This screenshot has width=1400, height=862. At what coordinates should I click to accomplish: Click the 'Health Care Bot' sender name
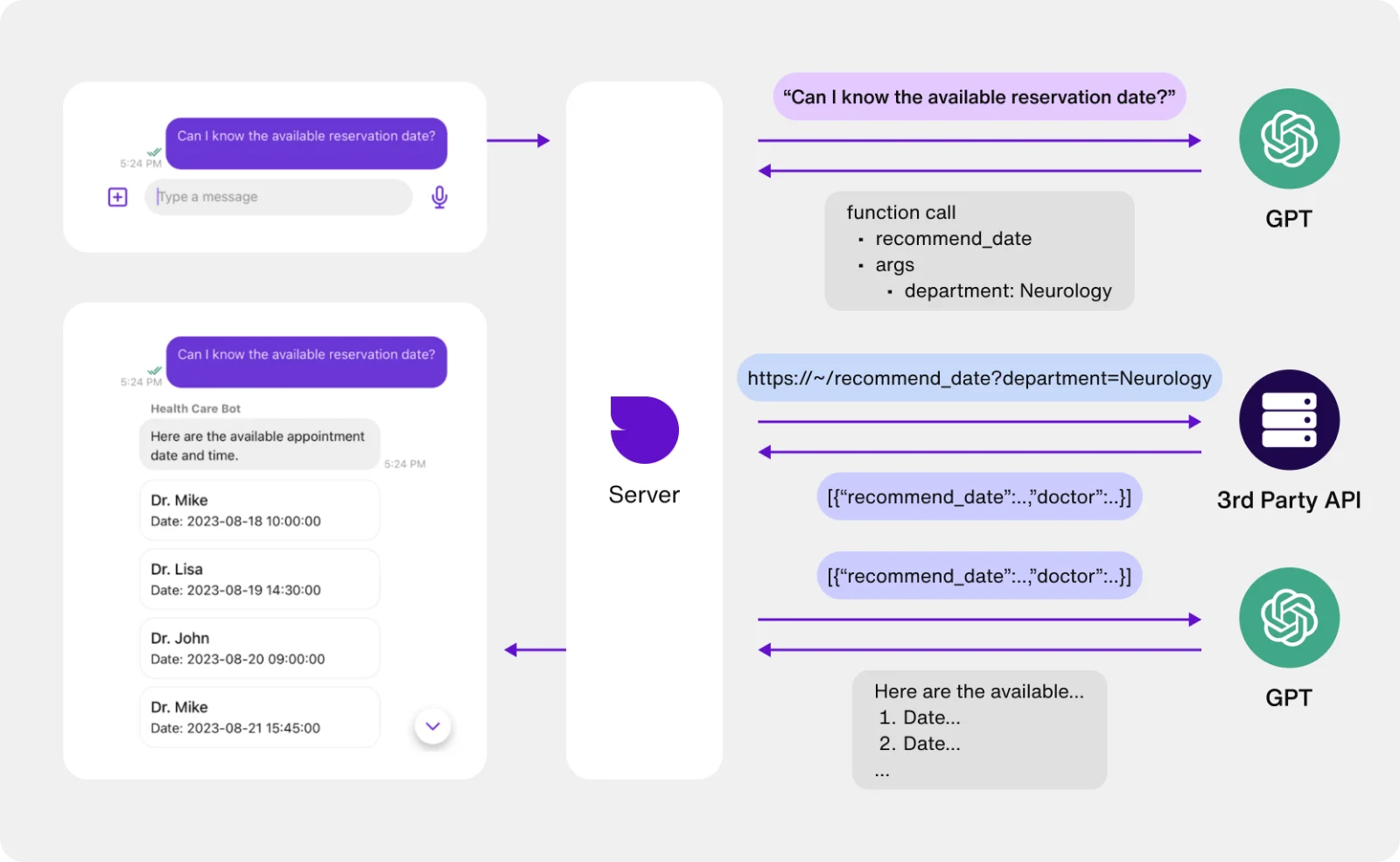[x=195, y=409]
